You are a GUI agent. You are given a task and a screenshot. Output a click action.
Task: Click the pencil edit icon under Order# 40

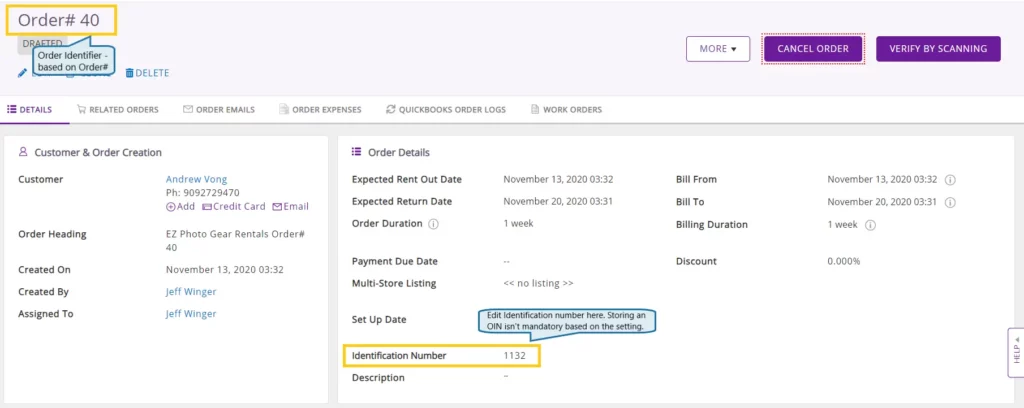tap(22, 73)
